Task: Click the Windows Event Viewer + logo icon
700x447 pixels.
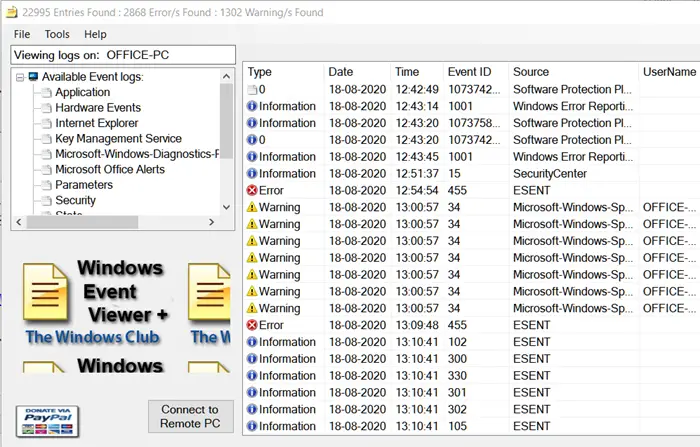Action: tap(45, 292)
